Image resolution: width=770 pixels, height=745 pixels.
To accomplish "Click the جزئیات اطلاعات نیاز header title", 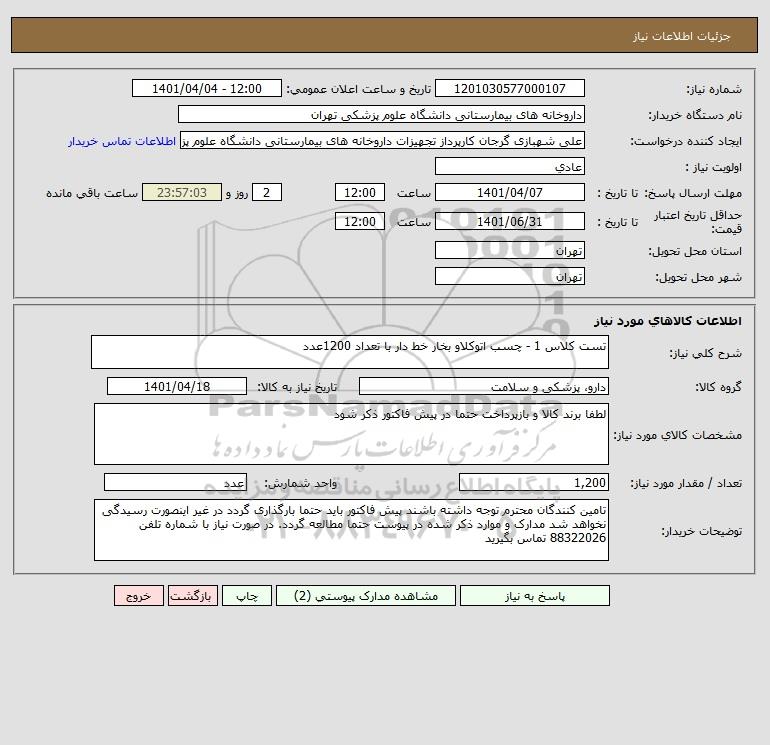I will coord(682,36).
